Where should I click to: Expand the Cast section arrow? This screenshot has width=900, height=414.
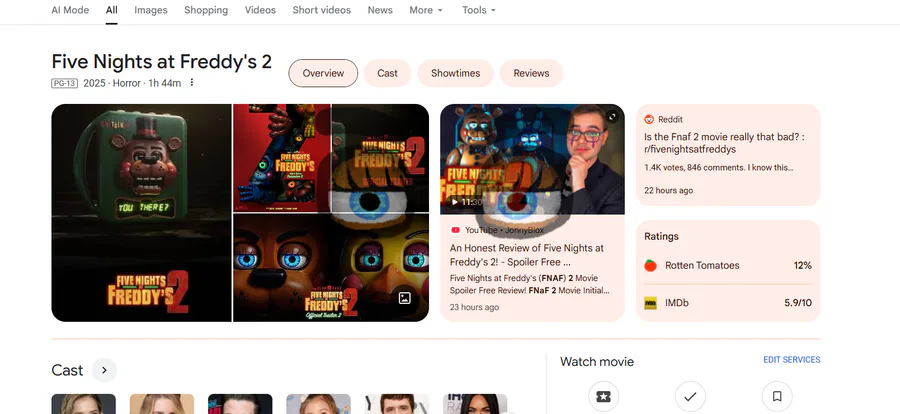(x=104, y=370)
